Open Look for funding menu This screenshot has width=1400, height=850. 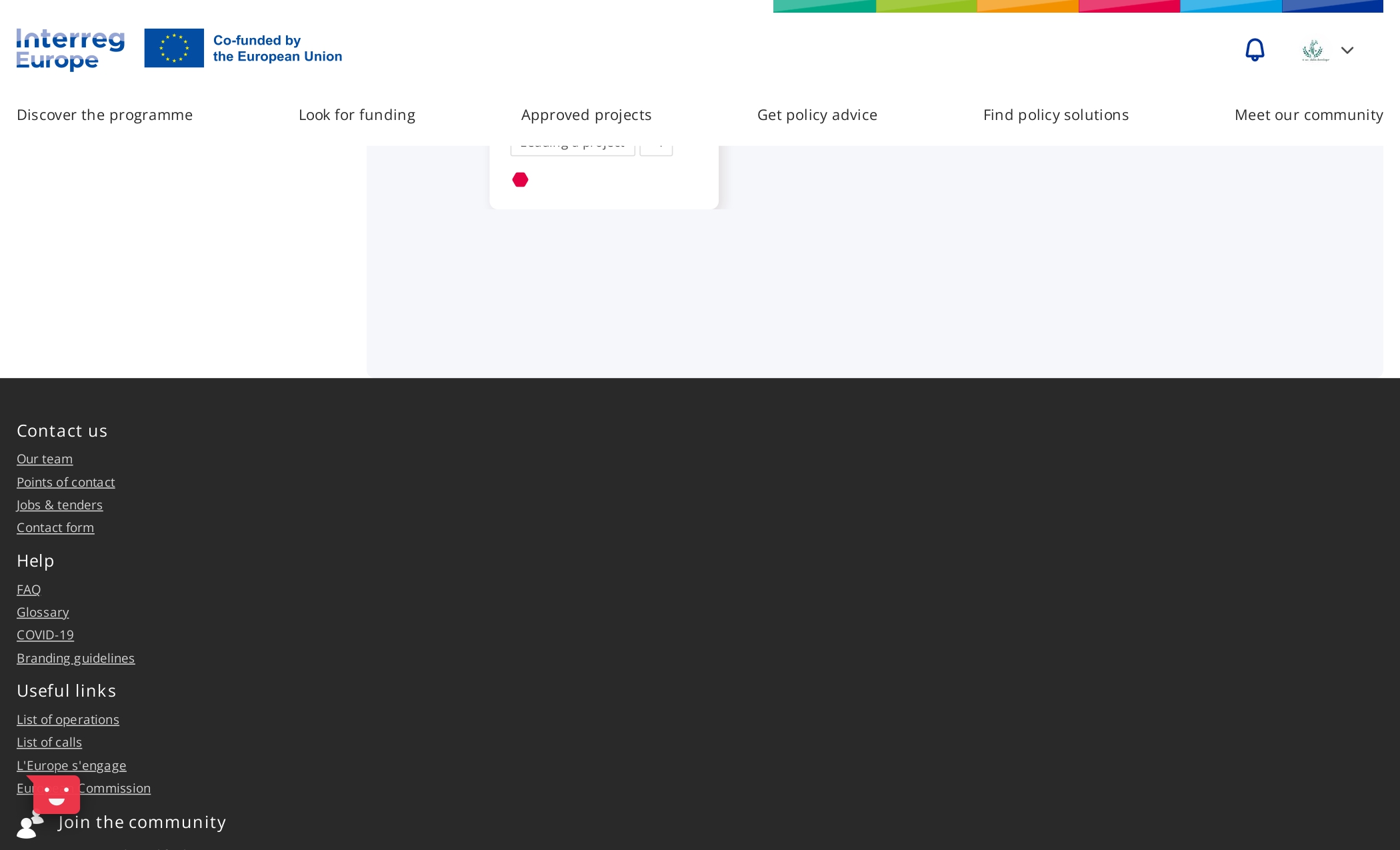[357, 115]
